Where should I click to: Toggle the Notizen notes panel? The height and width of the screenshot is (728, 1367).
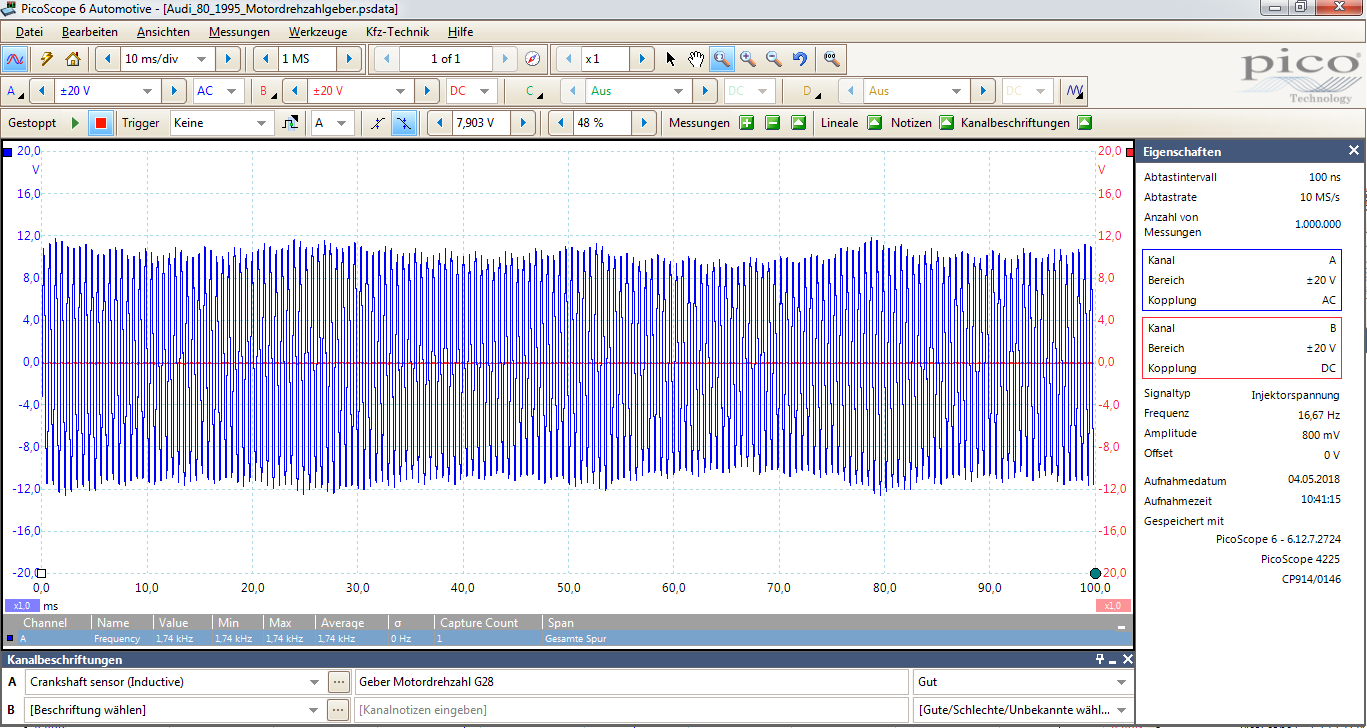coord(946,123)
